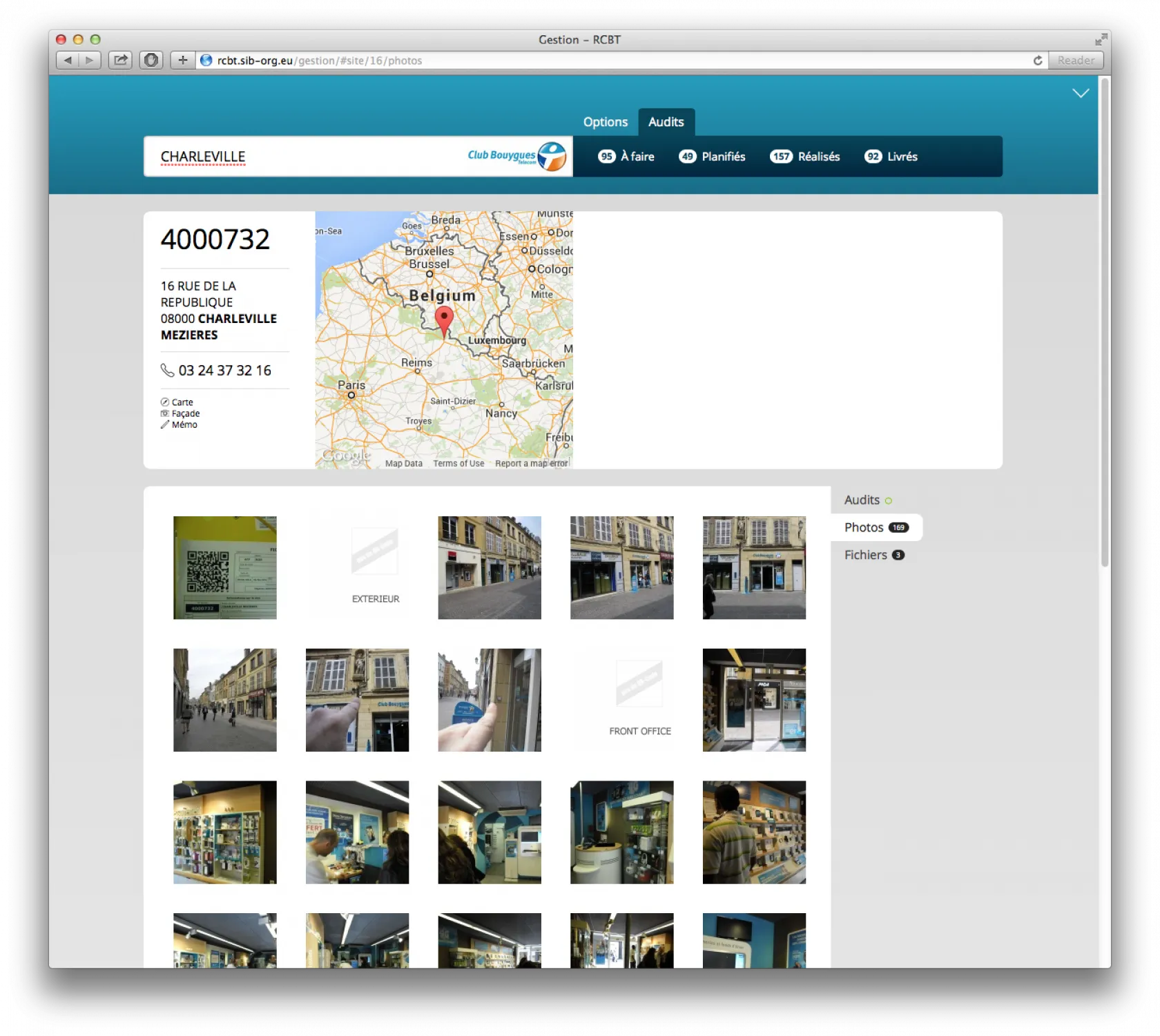Open the QR code photo thumbnail
The image size is (1160, 1036).
point(224,567)
